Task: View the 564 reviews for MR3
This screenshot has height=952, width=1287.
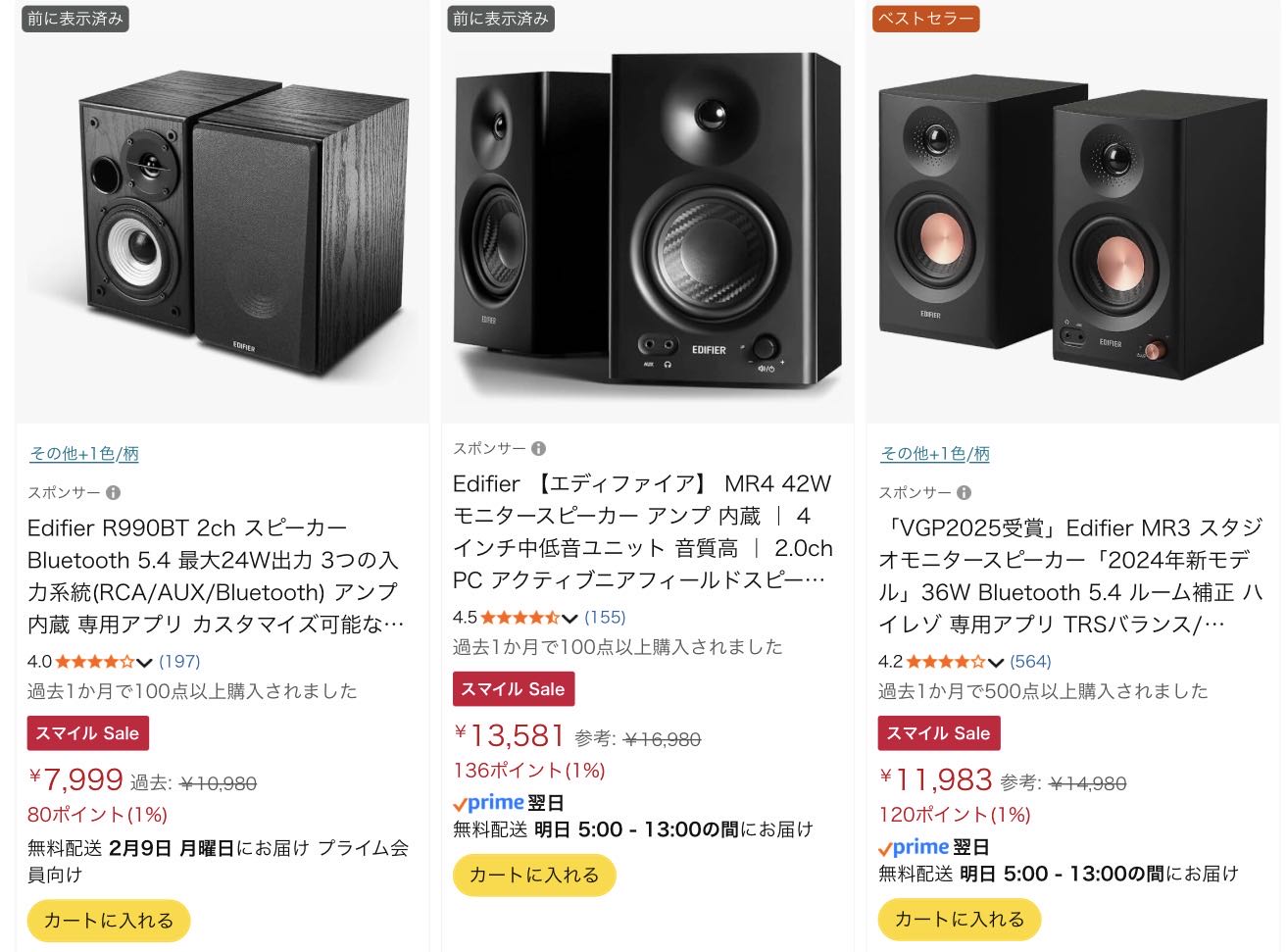Action: coord(1030,662)
